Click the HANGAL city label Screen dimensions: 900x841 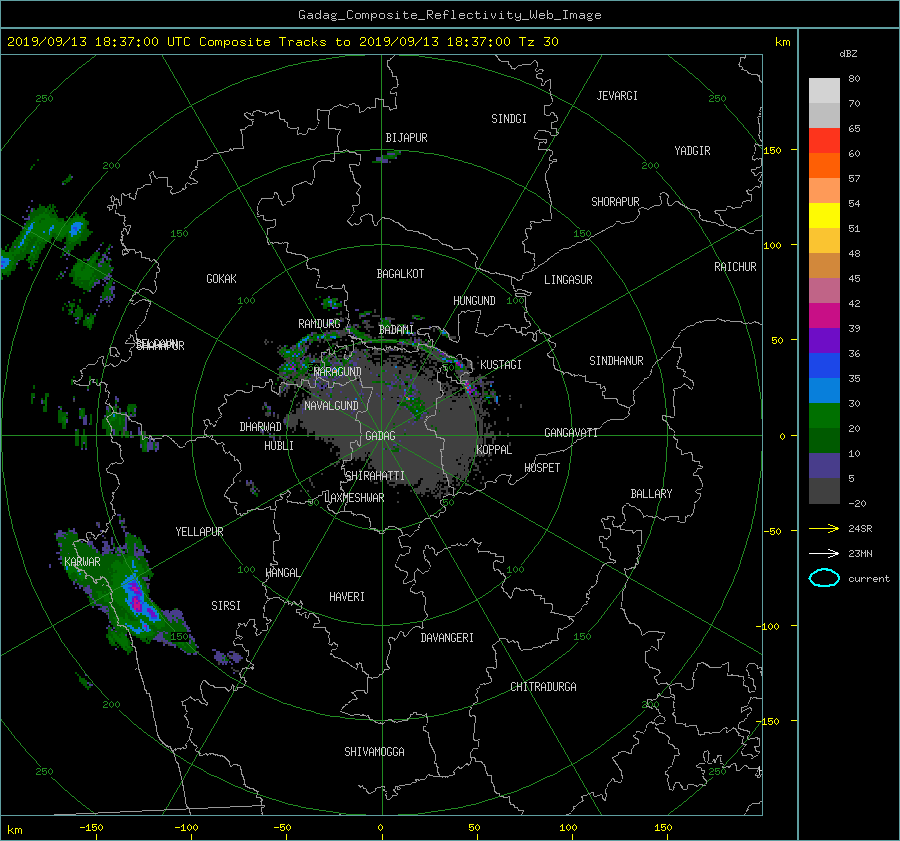(283, 573)
